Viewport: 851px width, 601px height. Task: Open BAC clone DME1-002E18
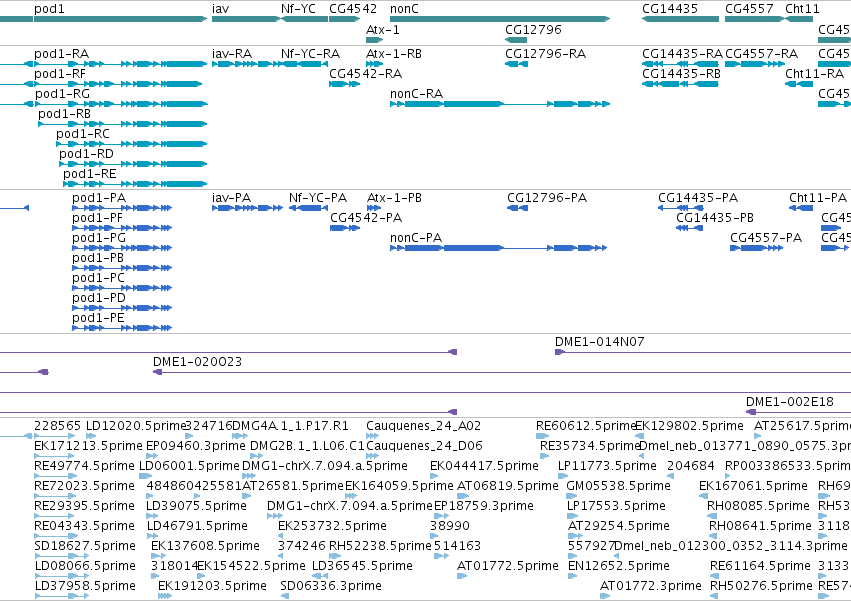[790, 402]
